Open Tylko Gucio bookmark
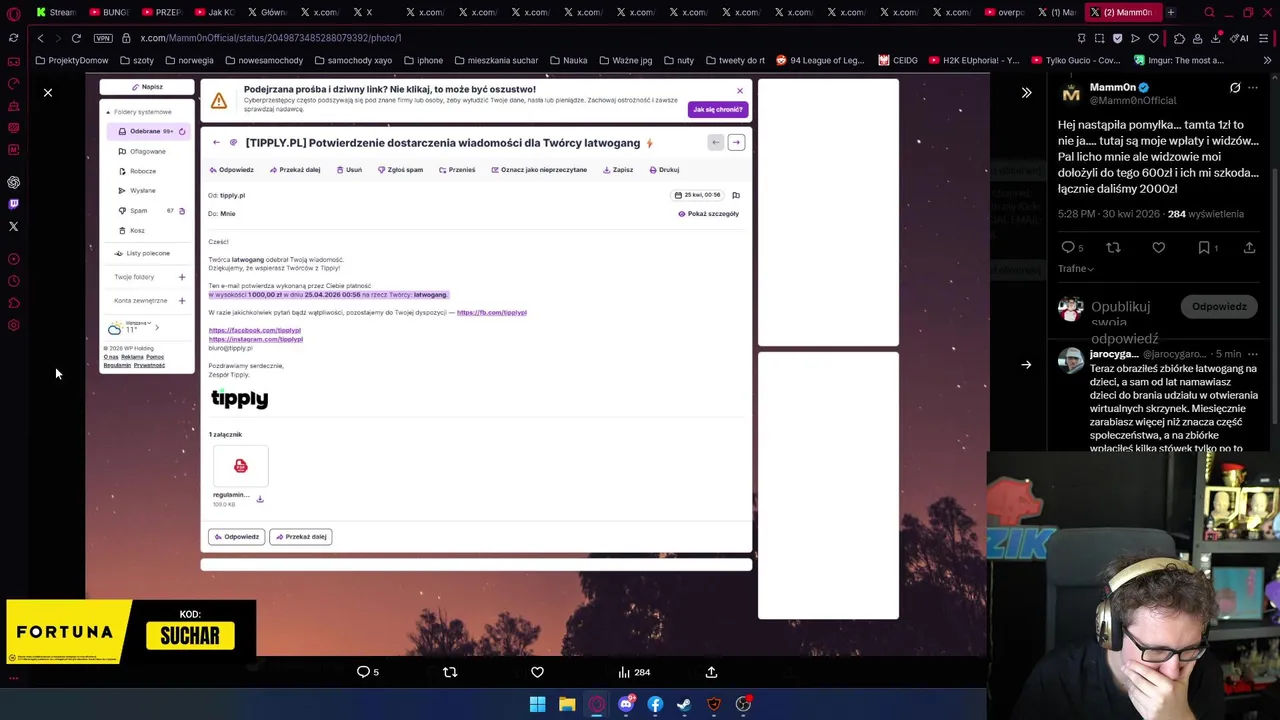Image resolution: width=1280 pixels, height=720 pixels. tap(1075, 60)
